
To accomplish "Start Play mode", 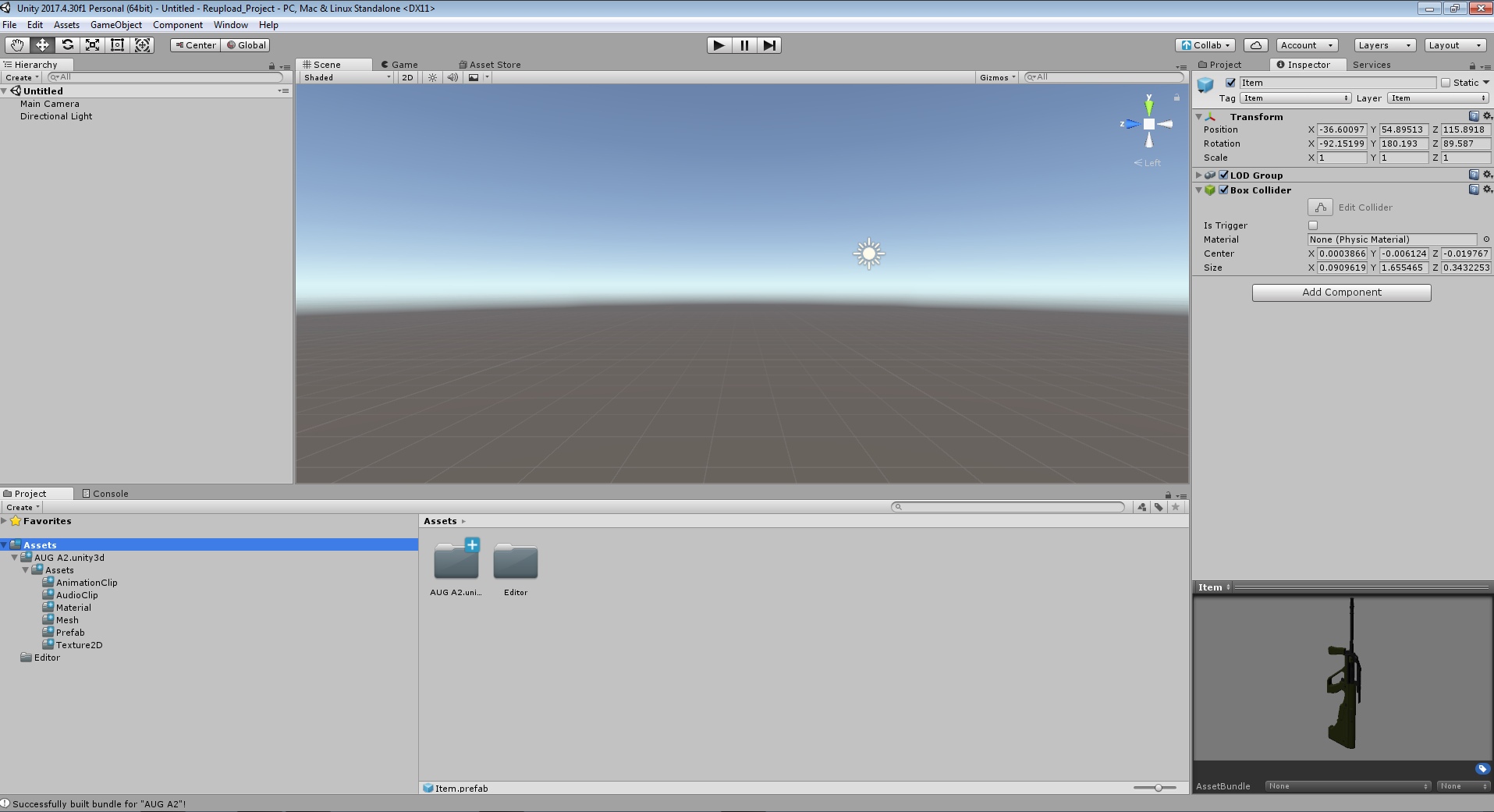I will click(x=719, y=45).
